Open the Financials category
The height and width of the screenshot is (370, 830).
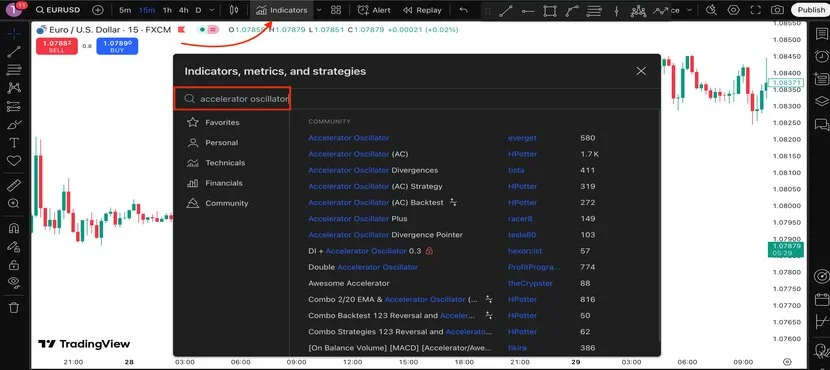(215, 183)
